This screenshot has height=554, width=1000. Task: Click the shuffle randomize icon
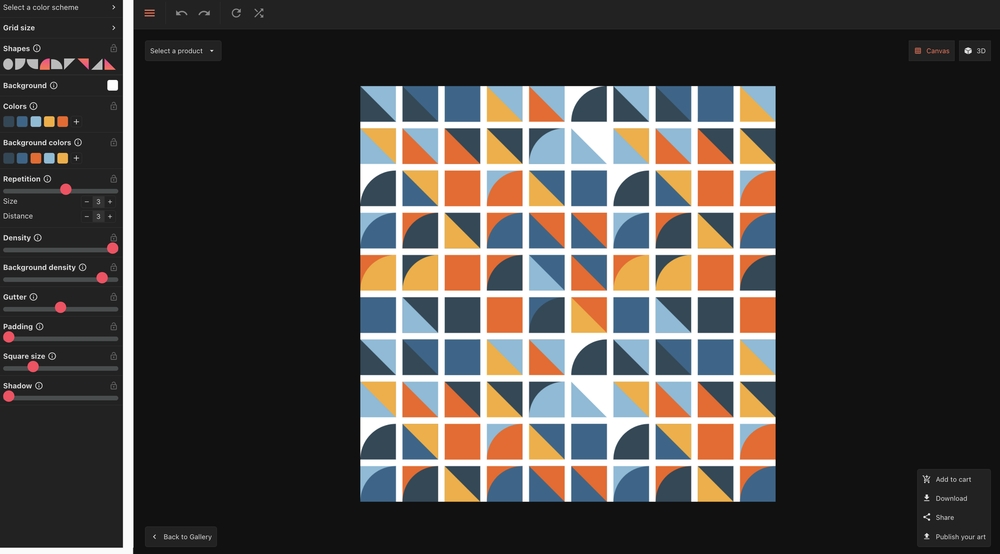pyautogui.click(x=259, y=13)
